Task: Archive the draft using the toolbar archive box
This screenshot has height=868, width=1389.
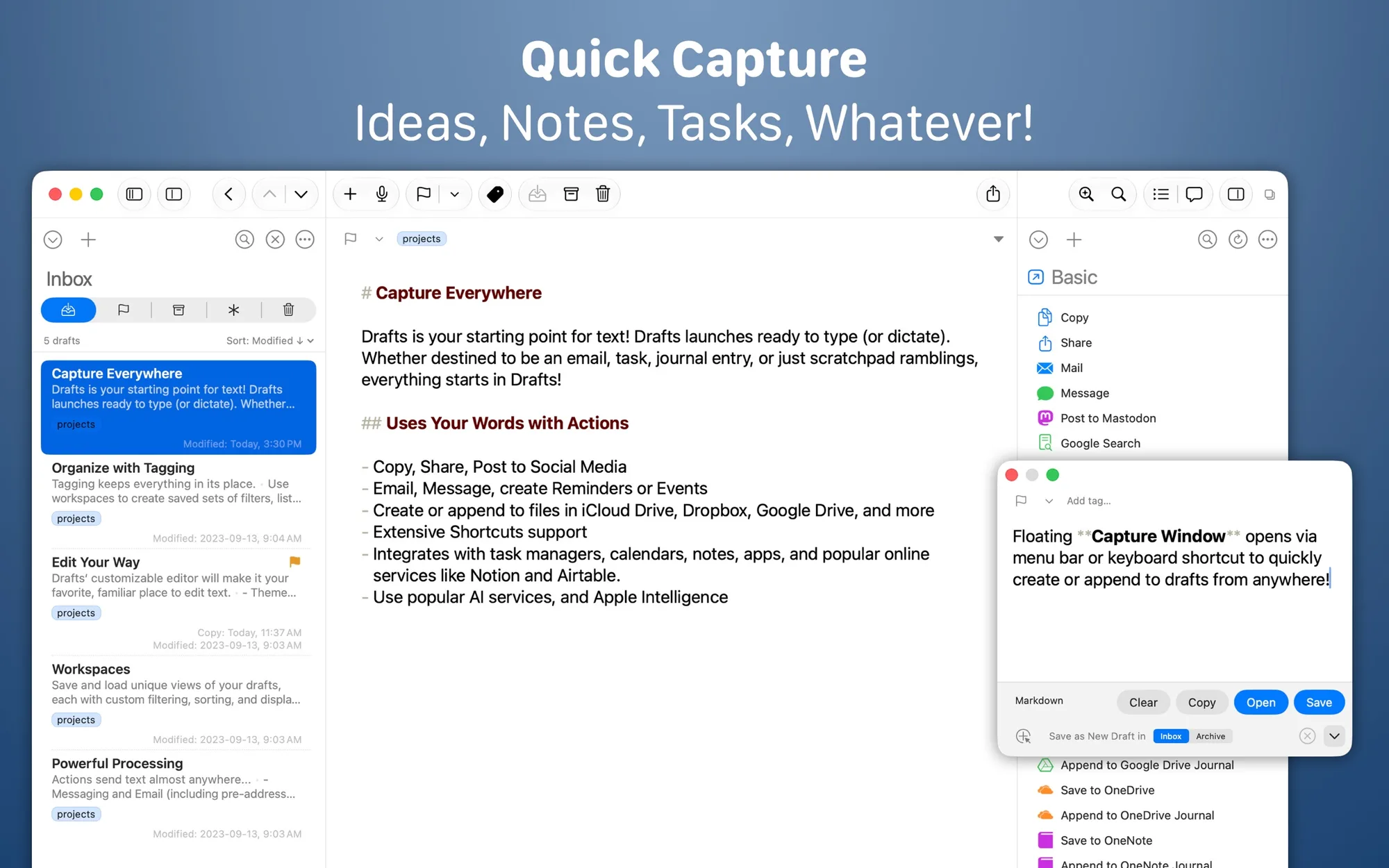Action: 571,194
